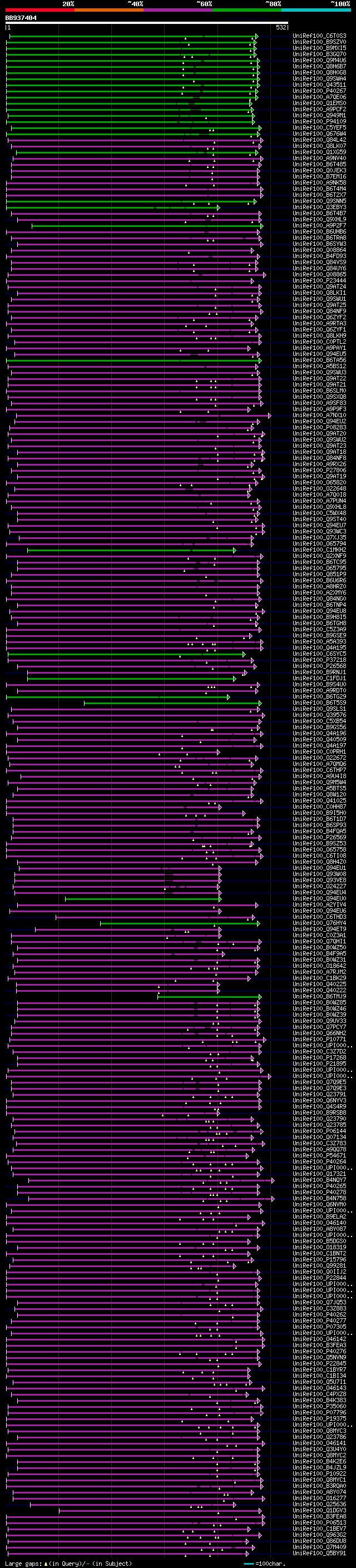Select the UniRef100_Q9XHL9 entry

coord(319,219)
